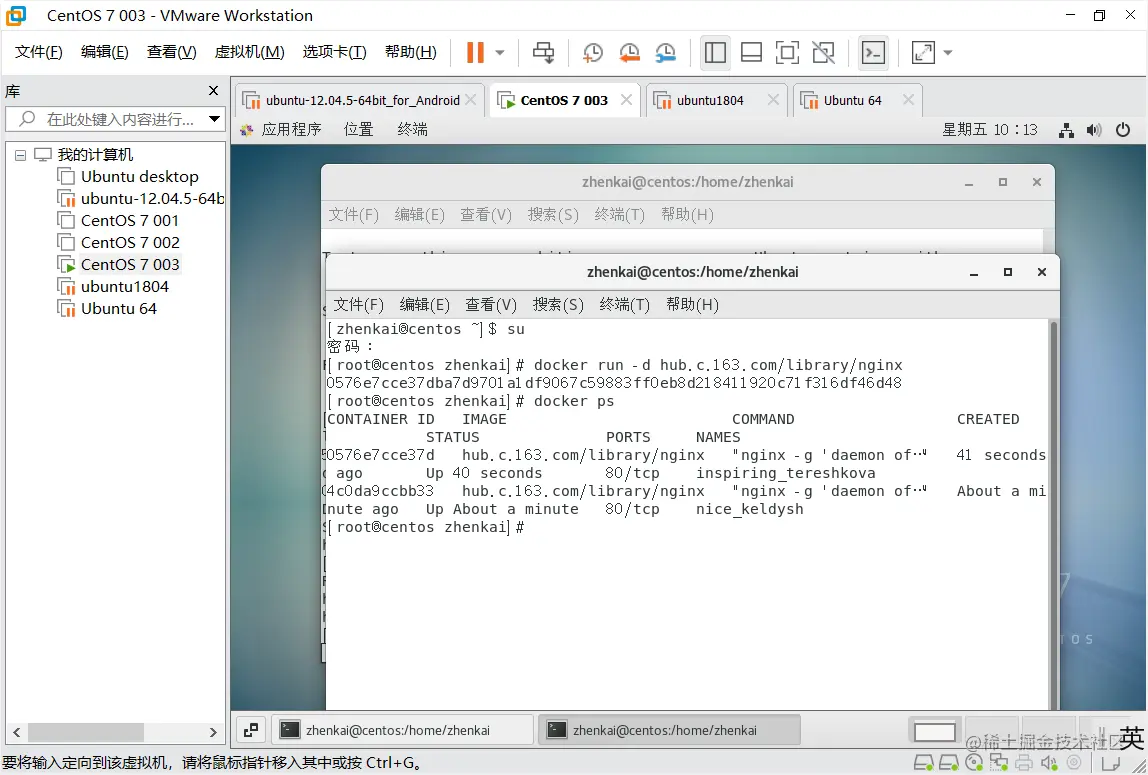Click the front terminal vertical scrollbar

click(x=1054, y=512)
